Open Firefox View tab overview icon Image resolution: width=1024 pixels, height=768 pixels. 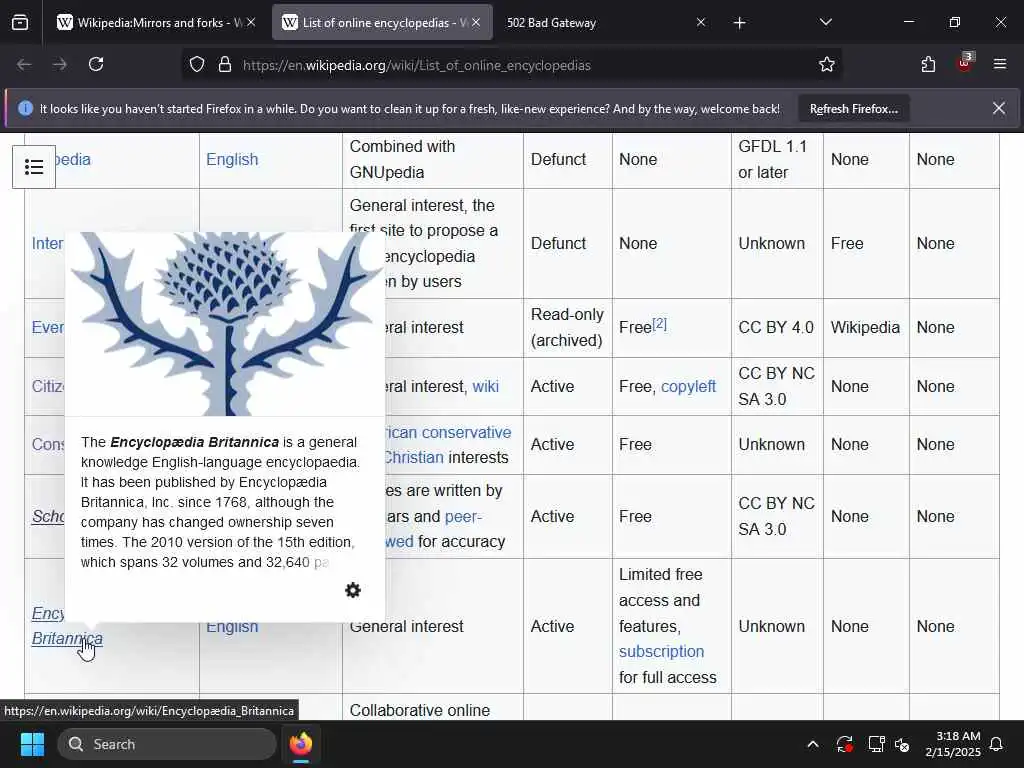coord(20,23)
